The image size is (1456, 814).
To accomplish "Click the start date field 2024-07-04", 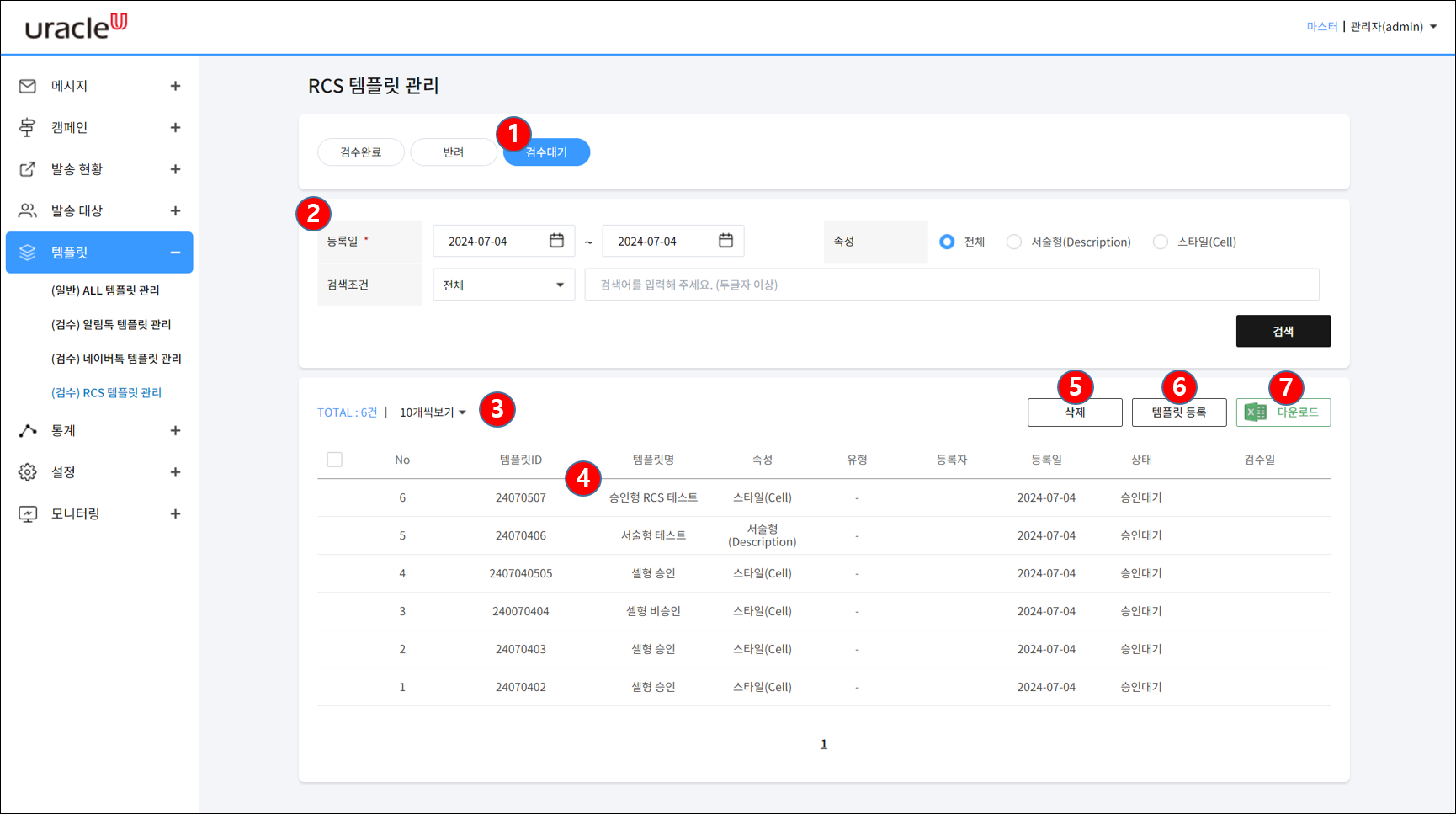I will tap(503, 241).
